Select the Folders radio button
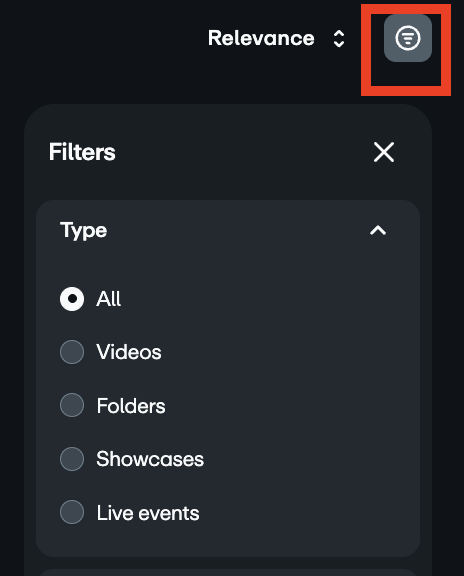 point(72,405)
